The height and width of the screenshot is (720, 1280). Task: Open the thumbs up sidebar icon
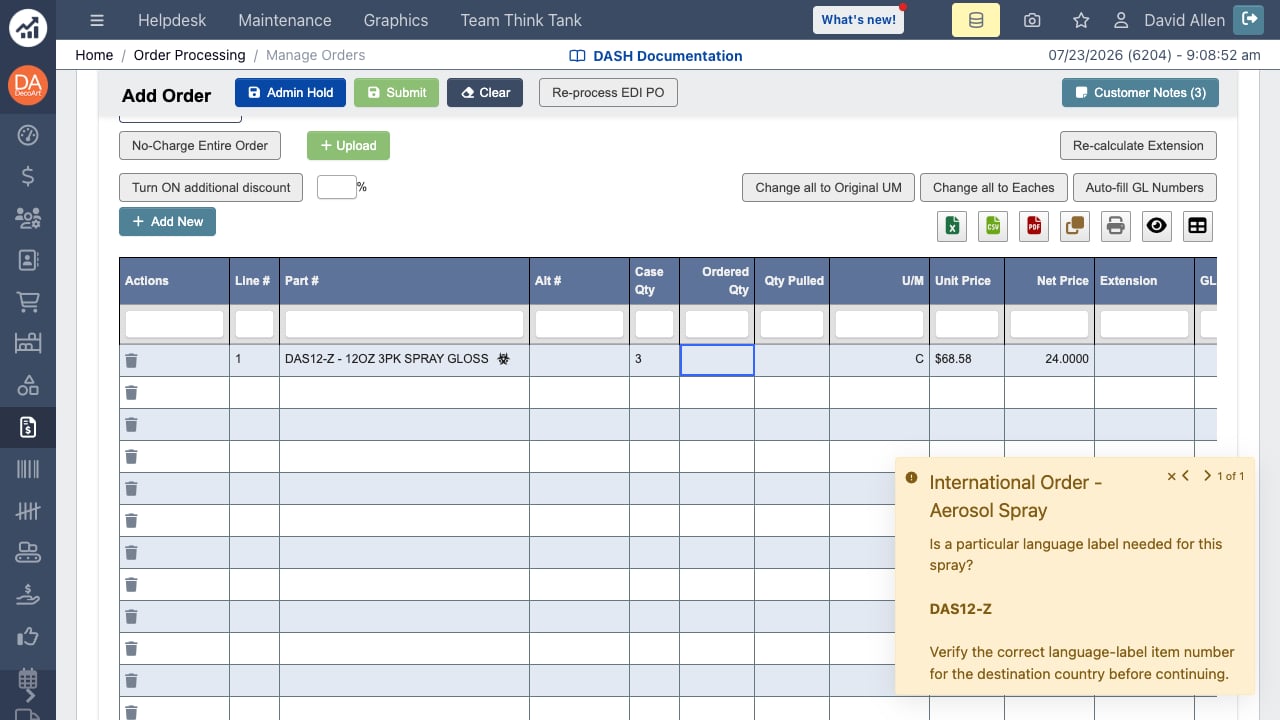click(x=28, y=636)
